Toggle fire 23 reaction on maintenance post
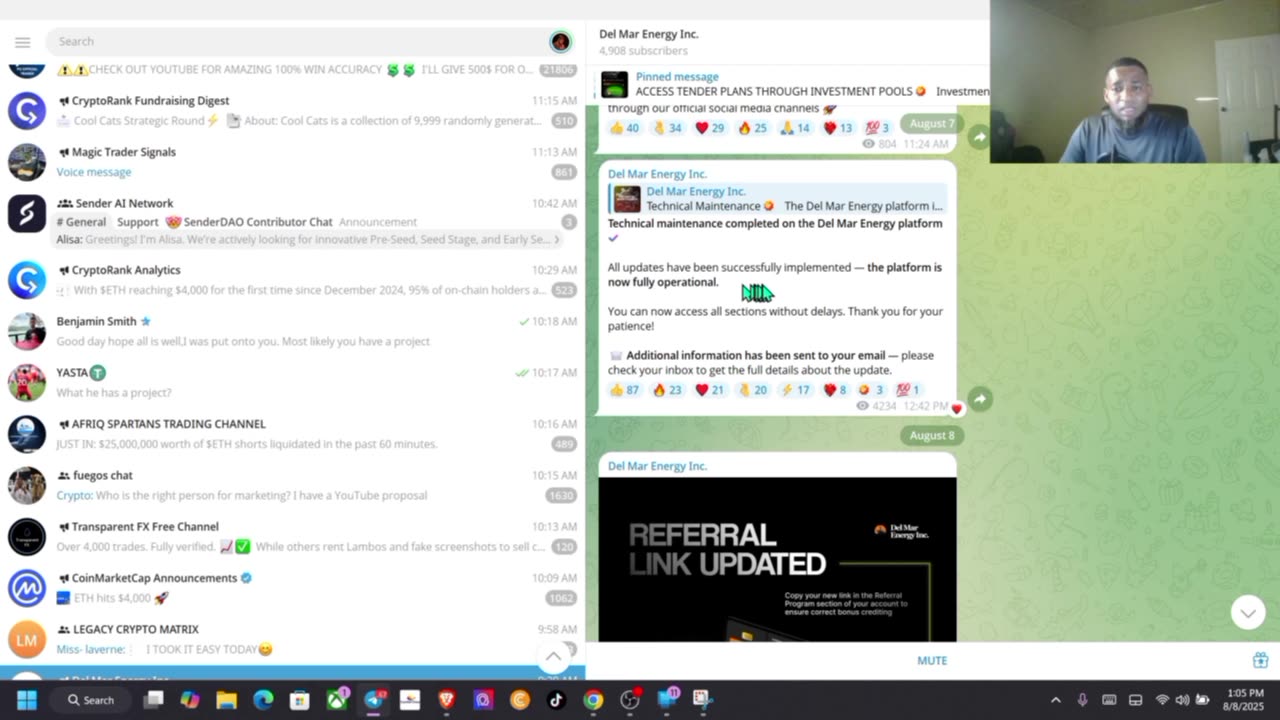The height and width of the screenshot is (720, 1280). pos(667,390)
